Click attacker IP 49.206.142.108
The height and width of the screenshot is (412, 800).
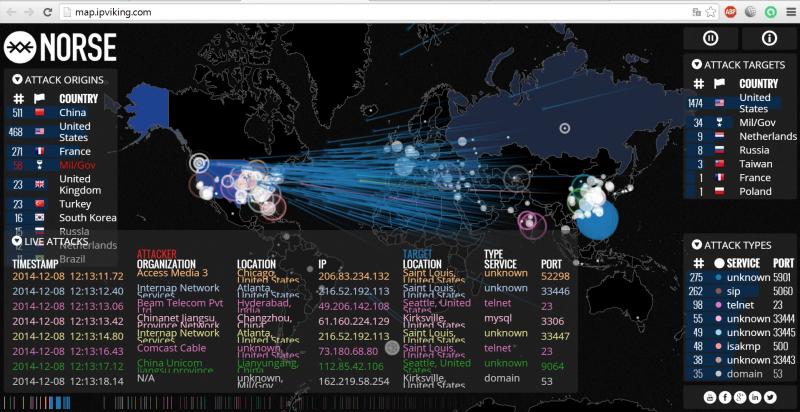coord(354,306)
